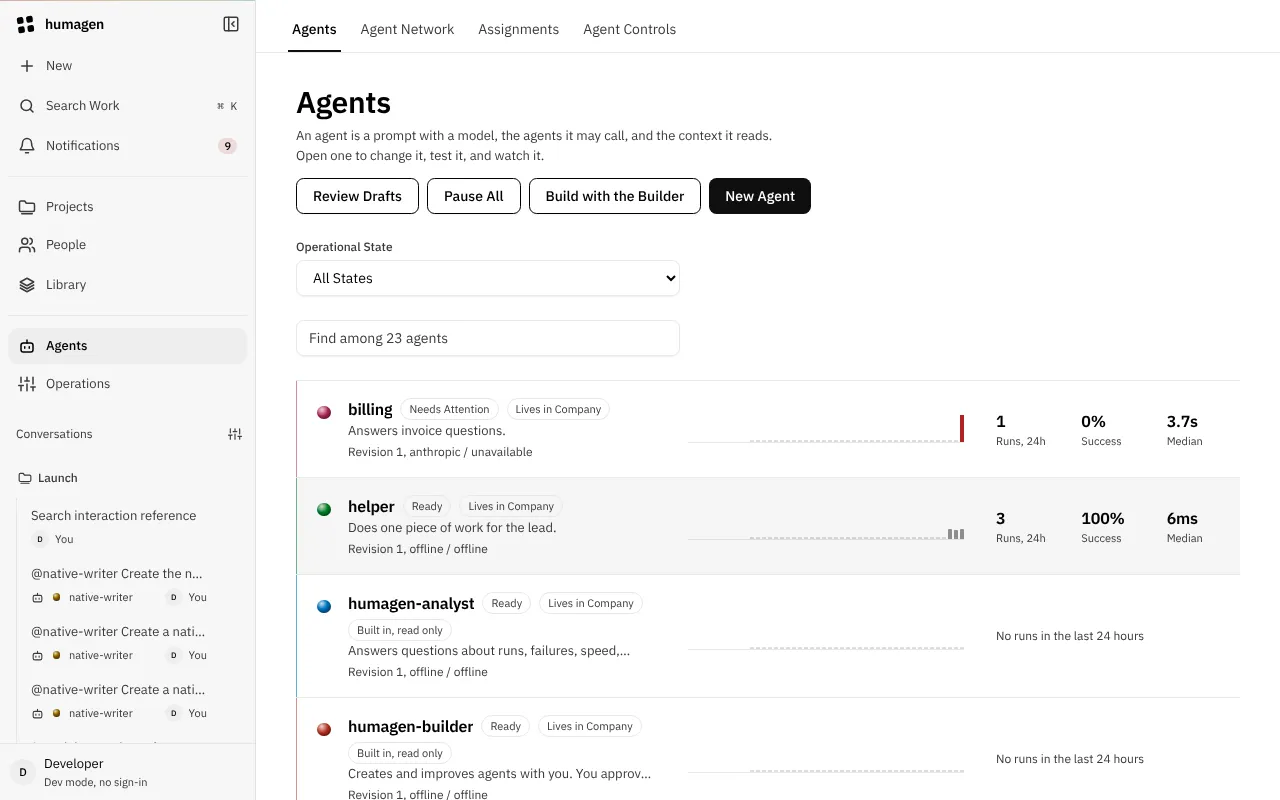Create a New Agent

point(760,196)
